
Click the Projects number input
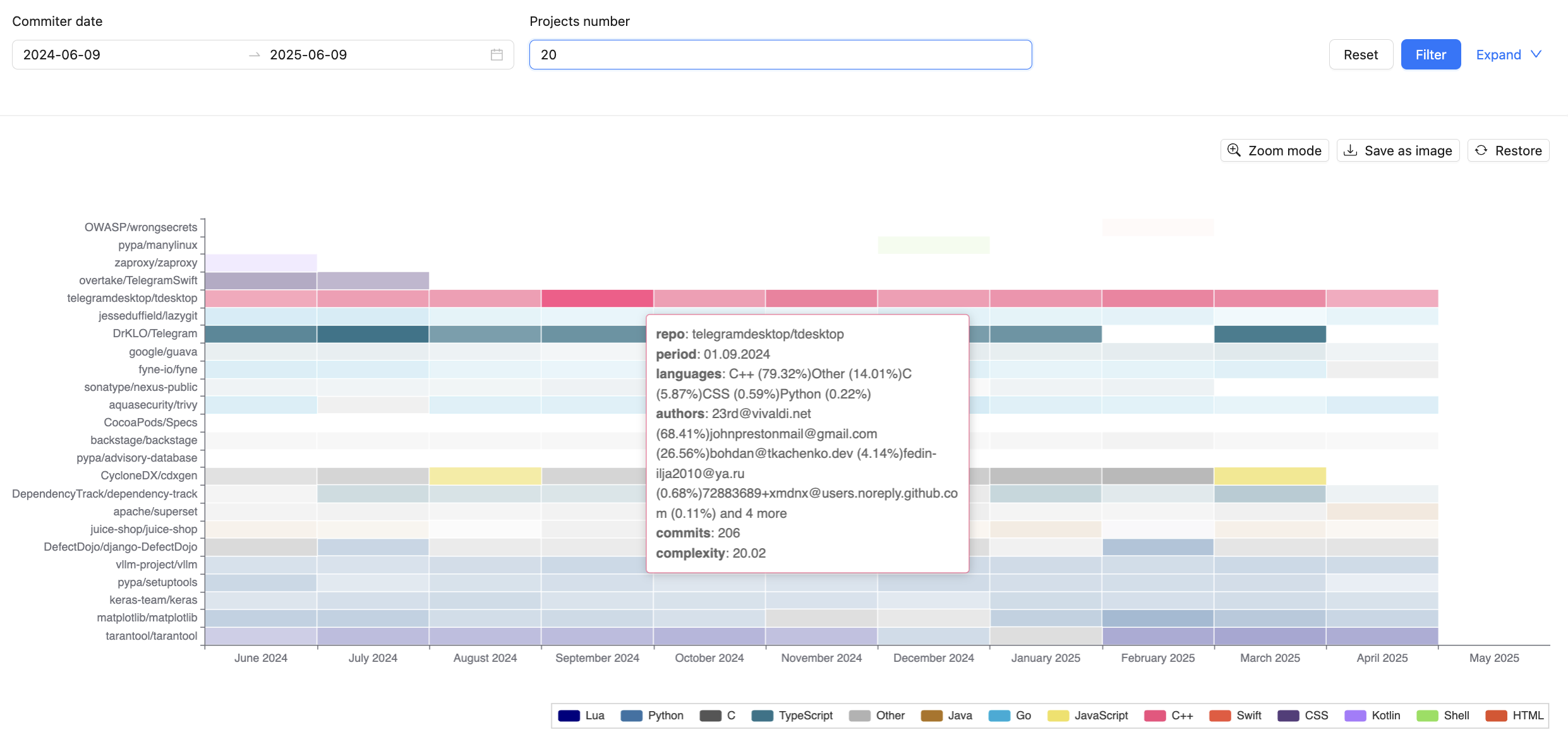(x=781, y=55)
